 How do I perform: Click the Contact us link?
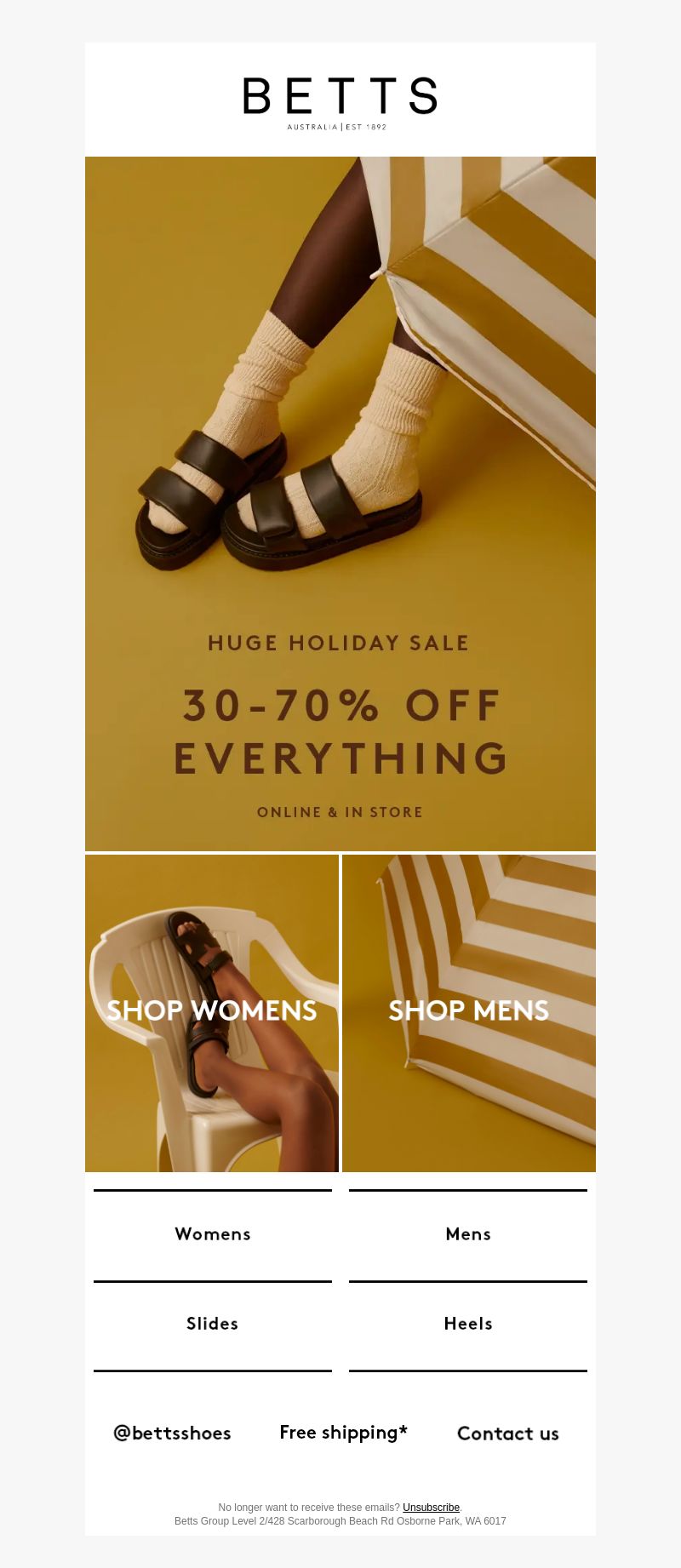(x=508, y=1434)
